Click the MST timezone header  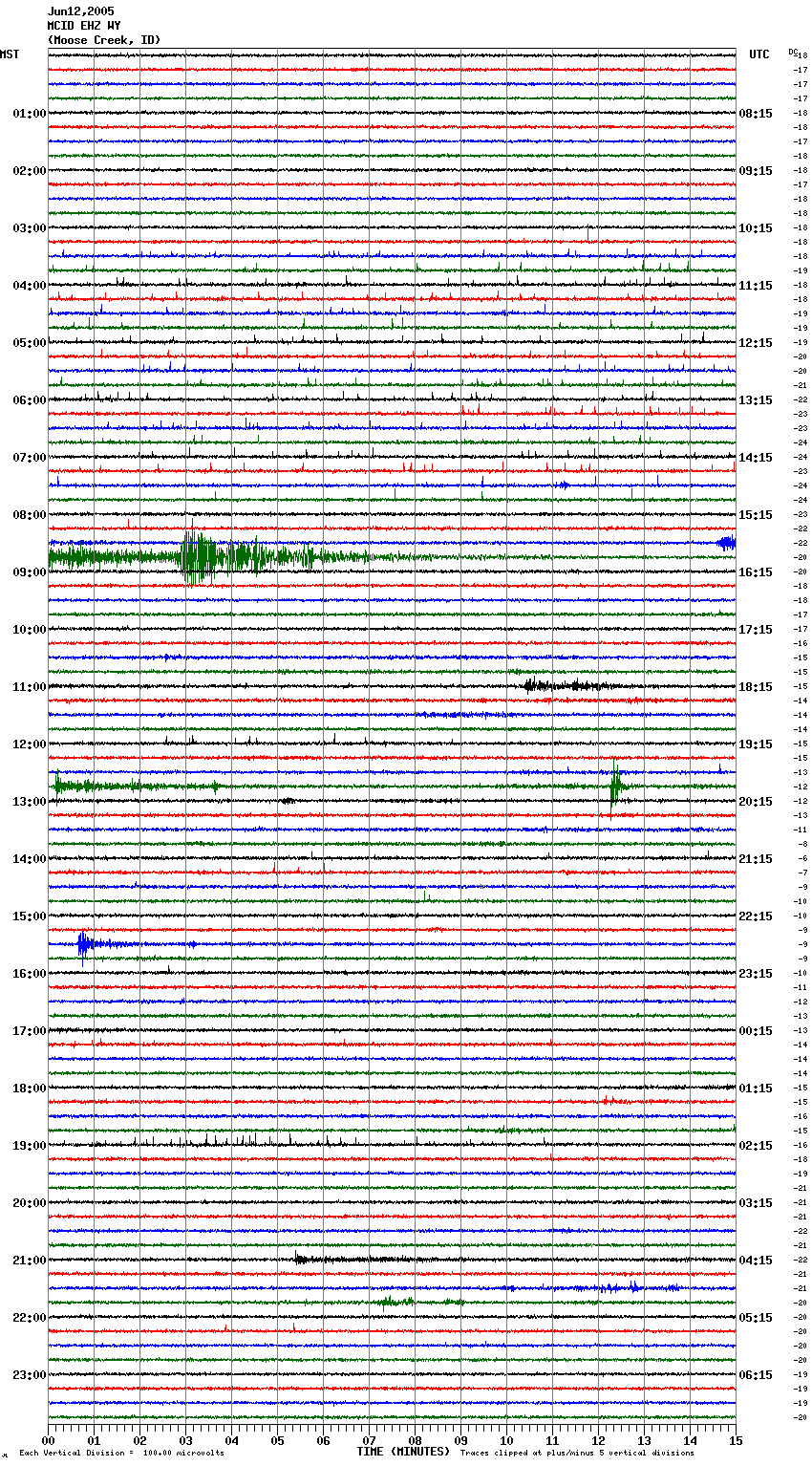coord(10,54)
